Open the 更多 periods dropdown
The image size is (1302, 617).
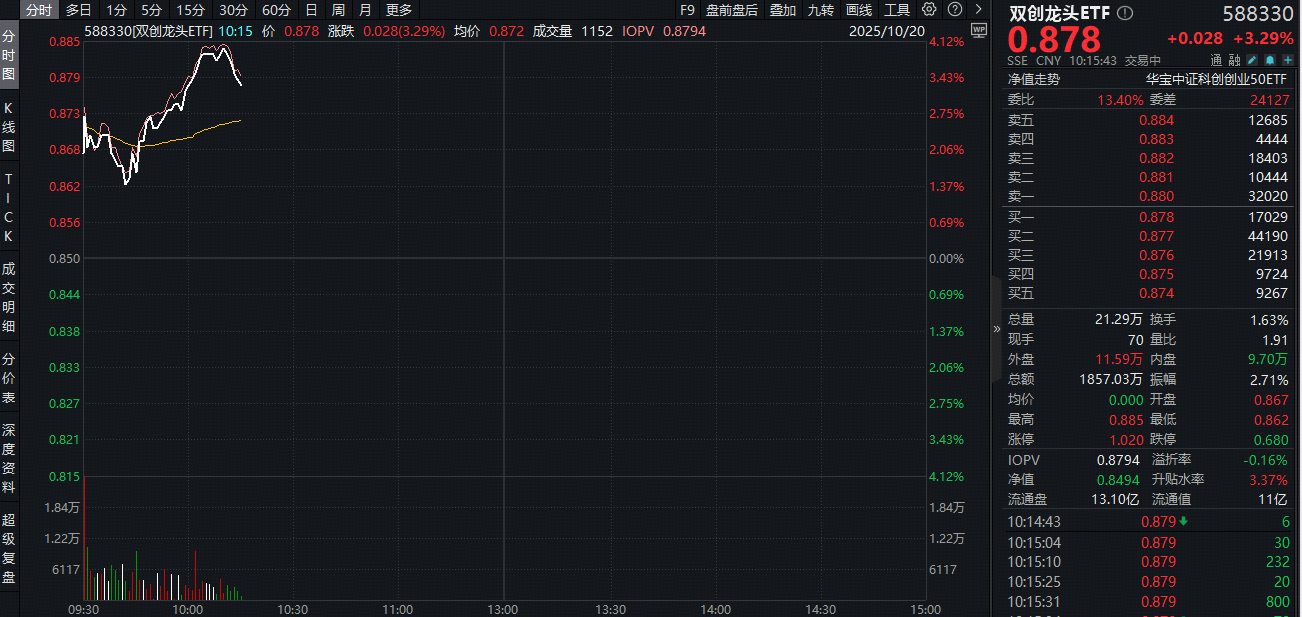tap(399, 10)
